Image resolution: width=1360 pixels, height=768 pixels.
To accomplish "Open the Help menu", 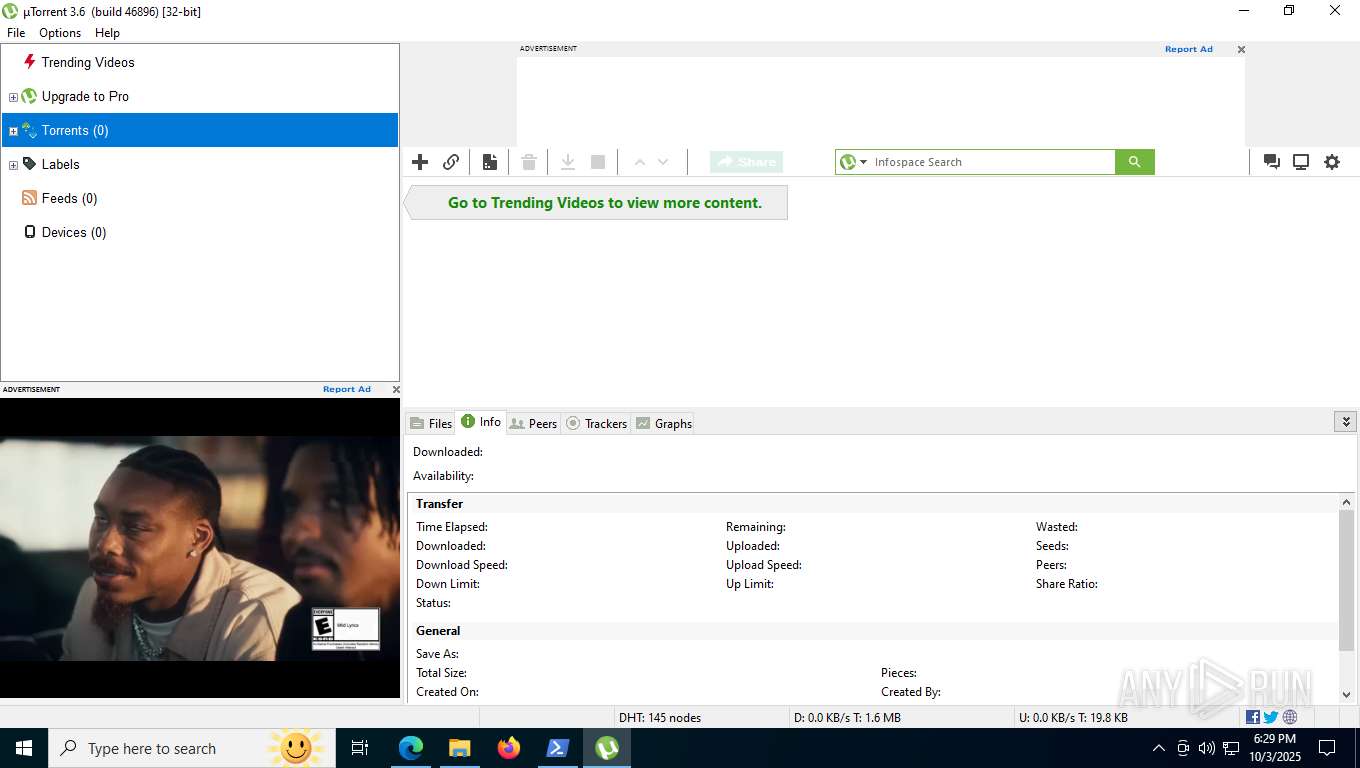I will [x=107, y=33].
